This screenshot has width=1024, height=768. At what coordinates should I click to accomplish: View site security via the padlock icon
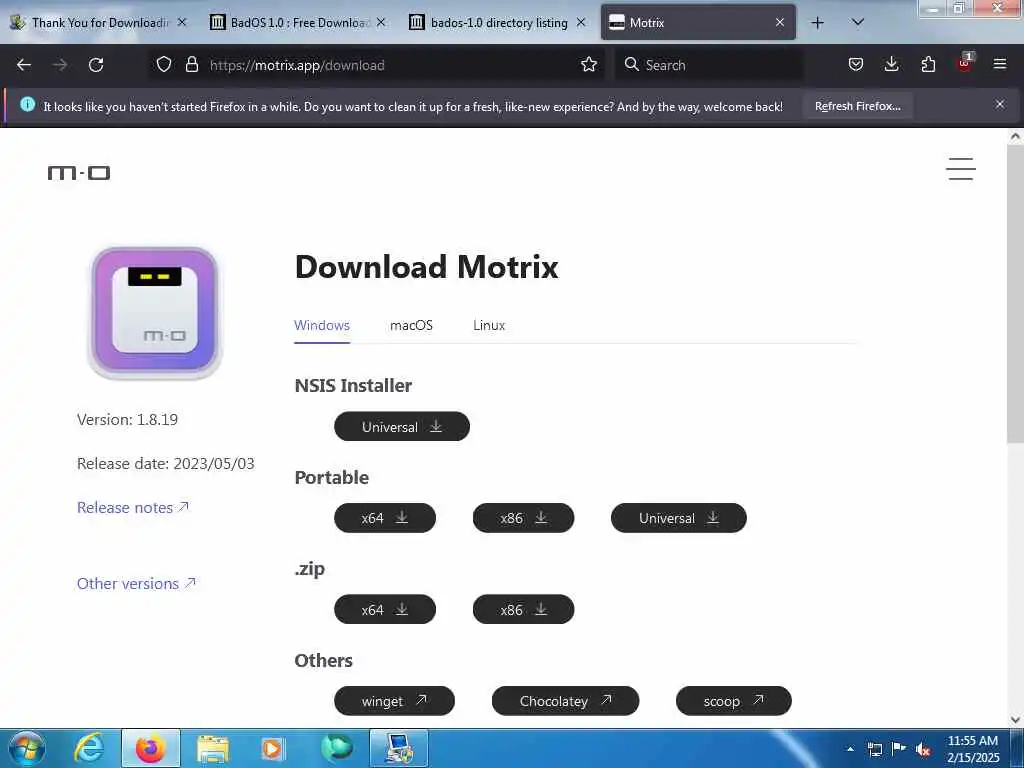coord(191,65)
